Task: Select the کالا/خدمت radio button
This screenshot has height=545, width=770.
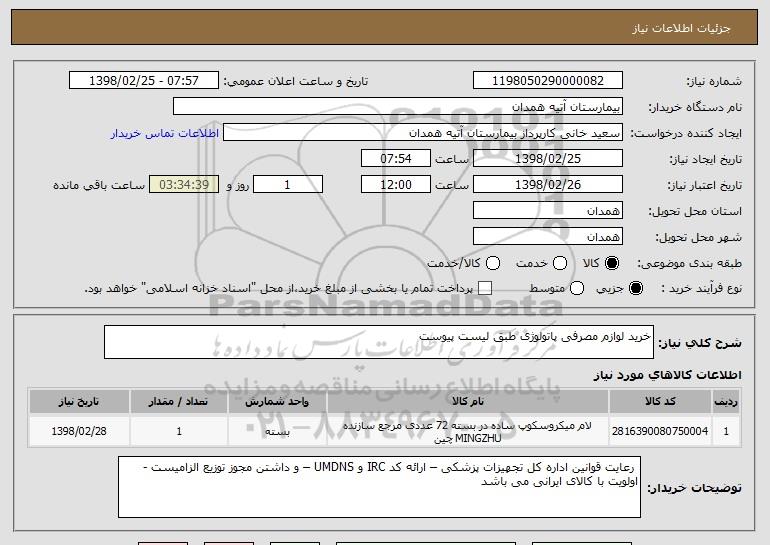Action: [x=493, y=263]
